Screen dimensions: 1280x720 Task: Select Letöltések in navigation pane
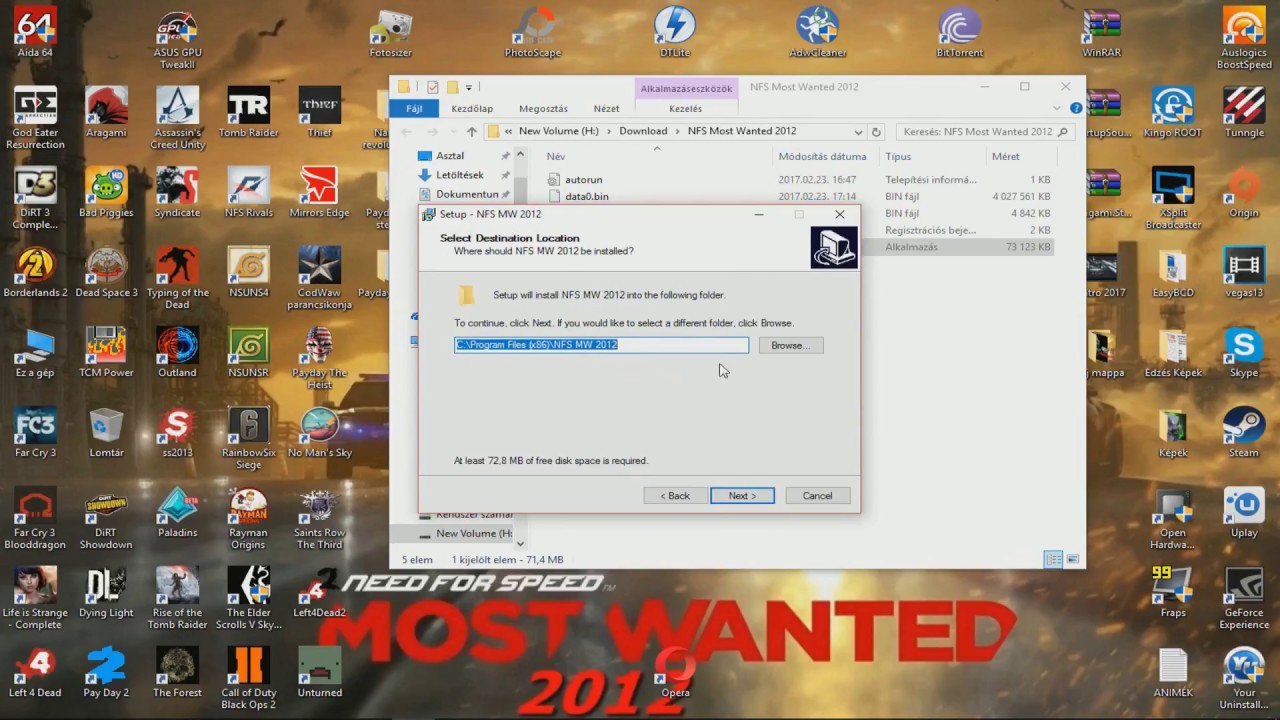click(460, 175)
